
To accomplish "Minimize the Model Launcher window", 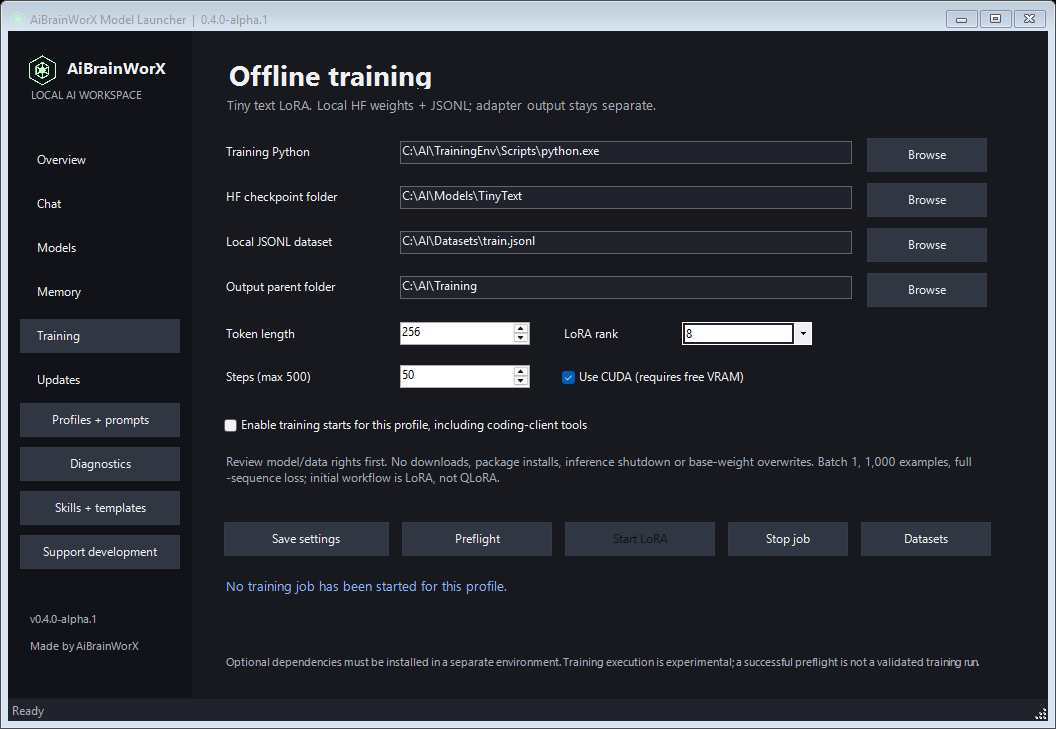I will (961, 19).
